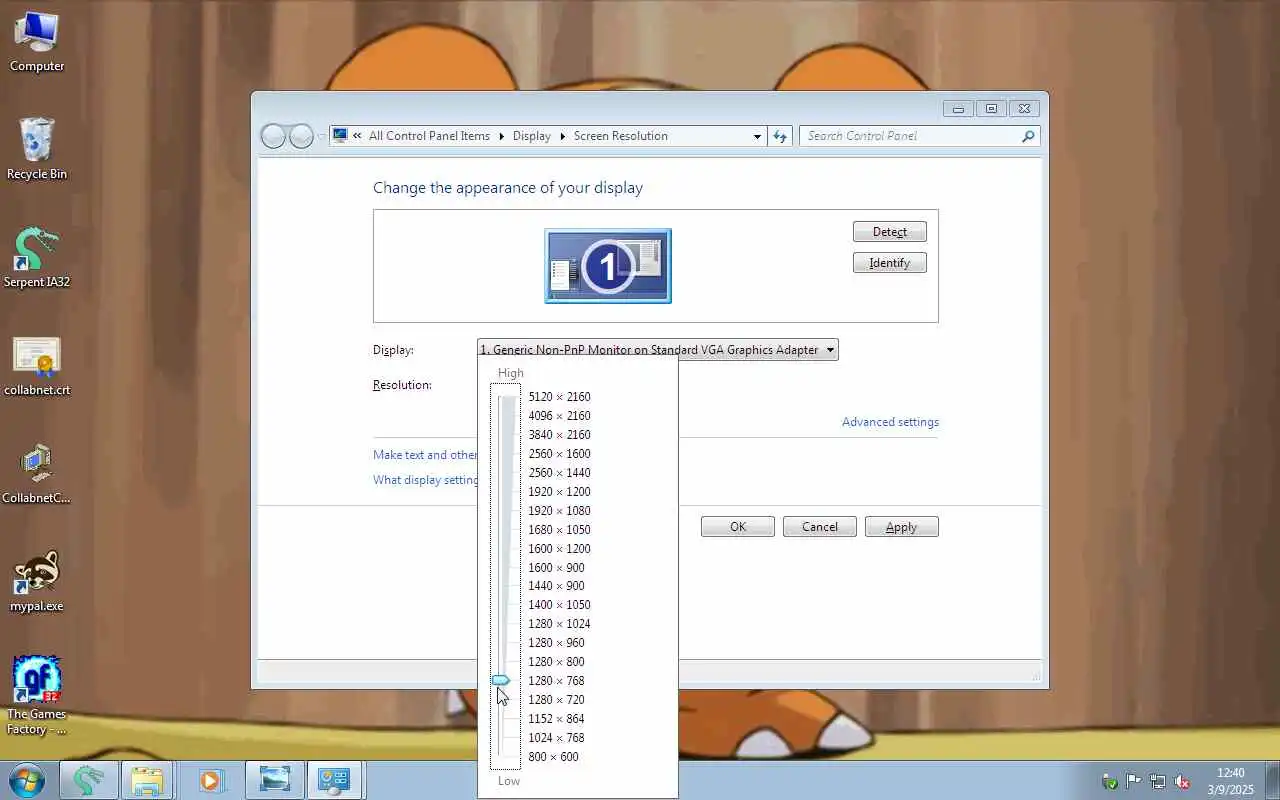Open Advanced settings link
This screenshot has height=800, width=1280.
[x=890, y=422]
